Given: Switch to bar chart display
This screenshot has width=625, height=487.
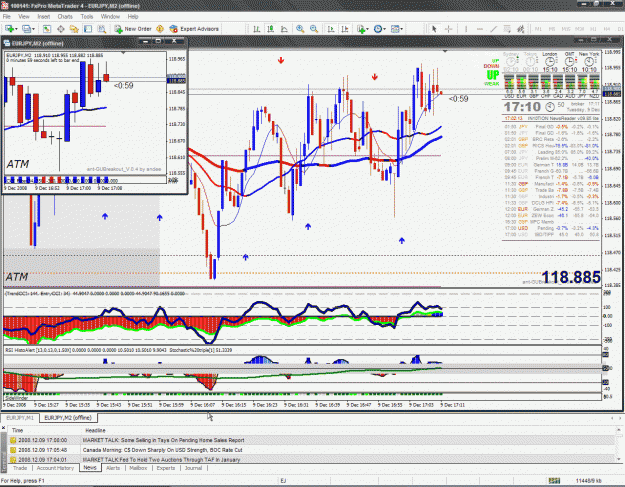Looking at the screenshot, I should (257, 29).
